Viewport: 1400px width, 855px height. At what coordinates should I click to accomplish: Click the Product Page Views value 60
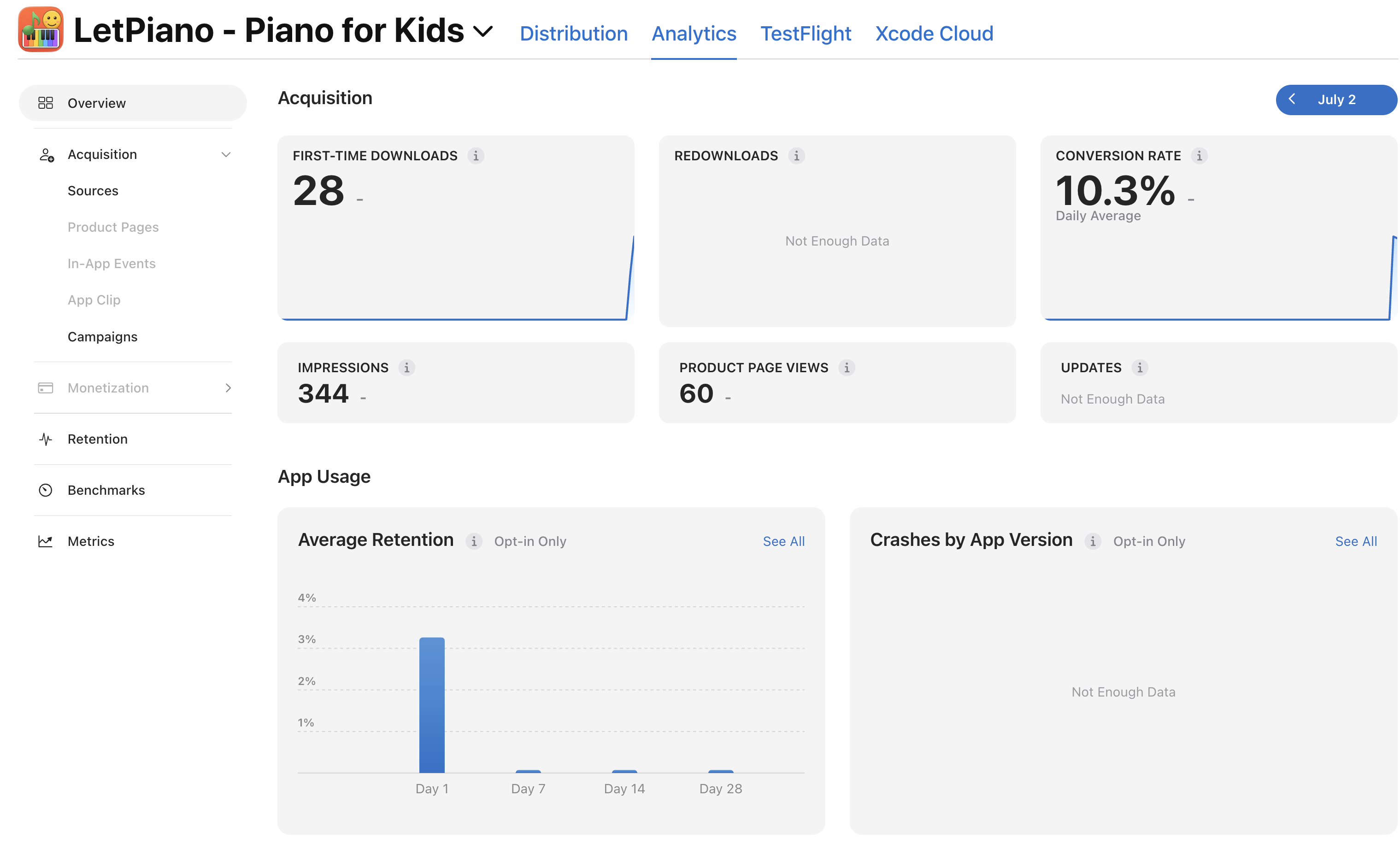[697, 394]
